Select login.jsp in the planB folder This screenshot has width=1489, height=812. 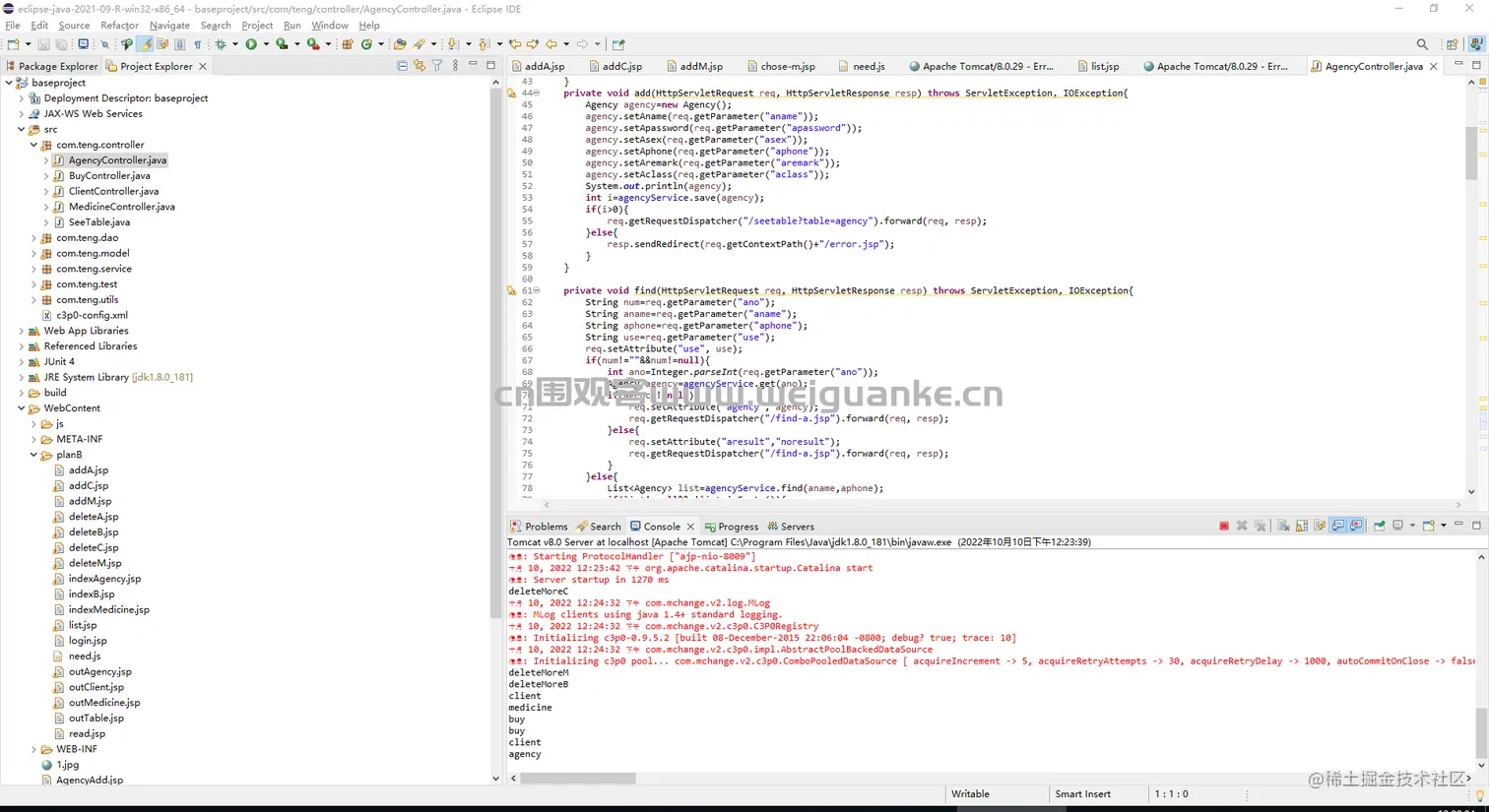click(x=88, y=641)
